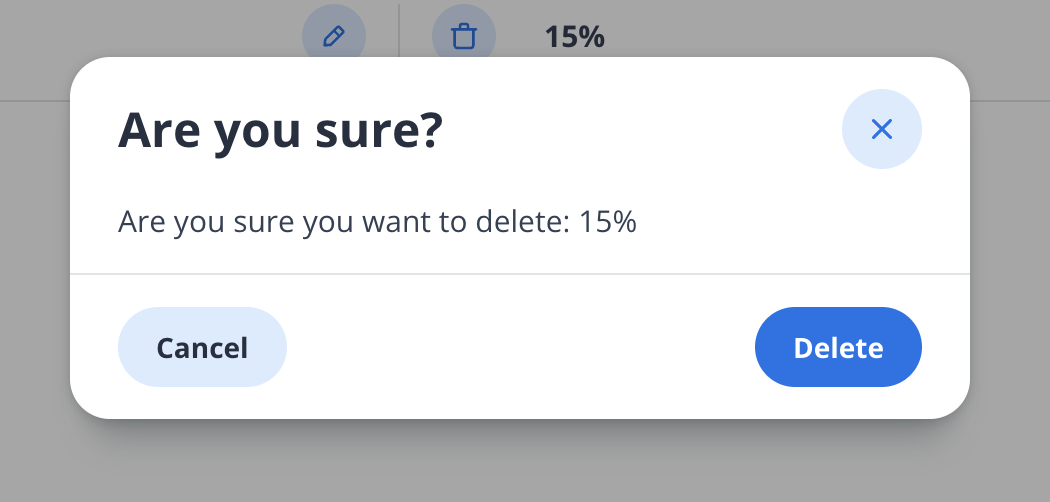Click the blue Delete pill button
The height and width of the screenshot is (502, 1050).
tap(838, 347)
